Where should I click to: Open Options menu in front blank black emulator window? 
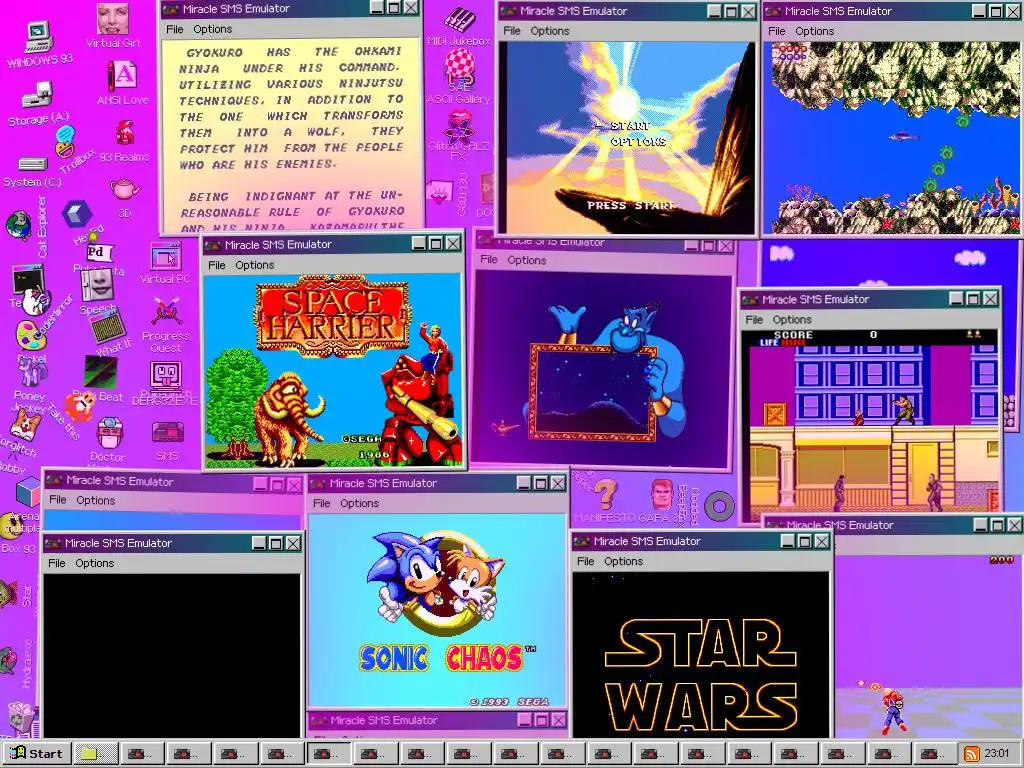tap(95, 564)
